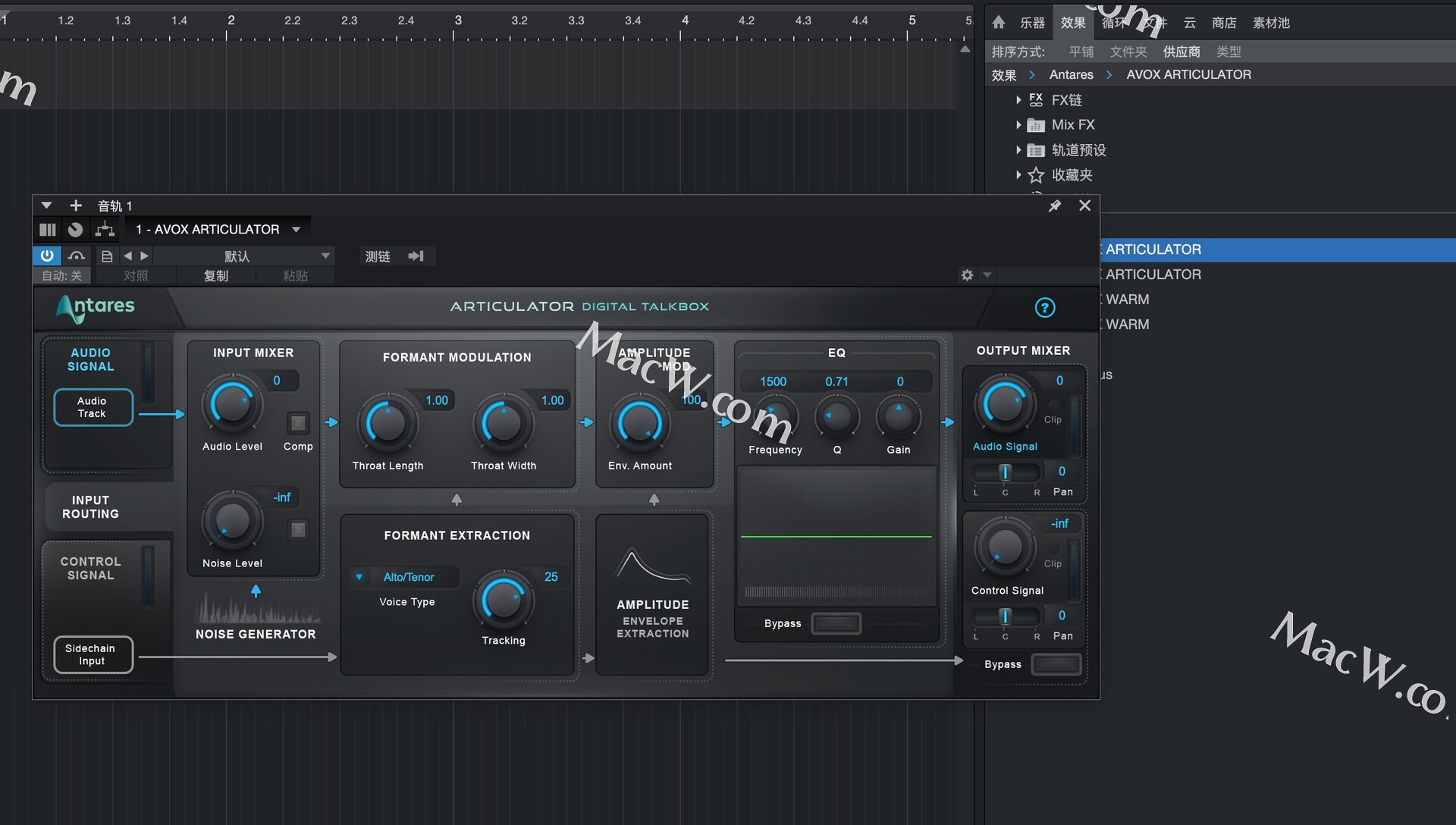The width and height of the screenshot is (1456, 825).
Task: Click the Audio Level knob
Action: coord(232,404)
